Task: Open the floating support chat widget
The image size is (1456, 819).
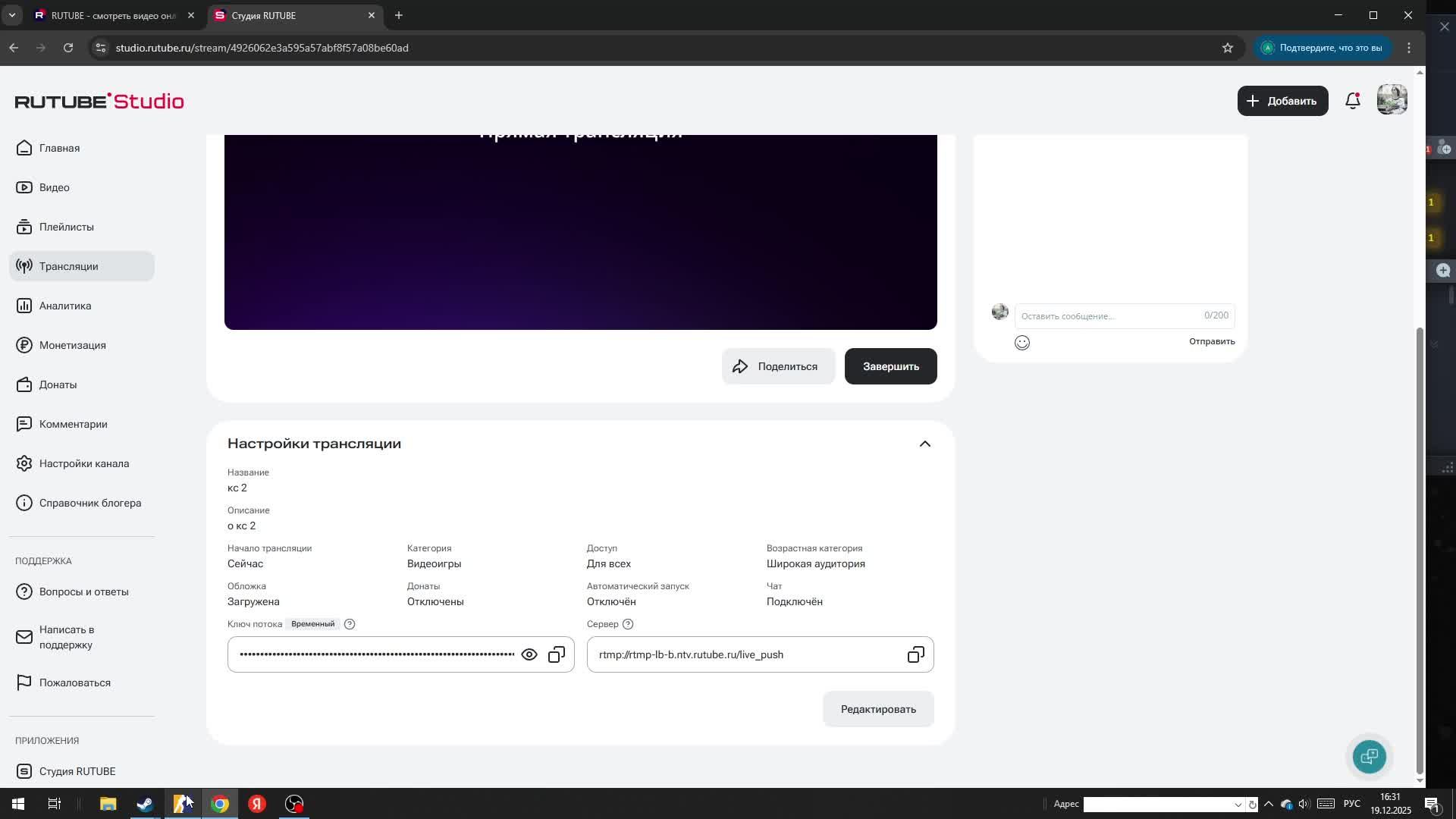Action: tap(1369, 756)
